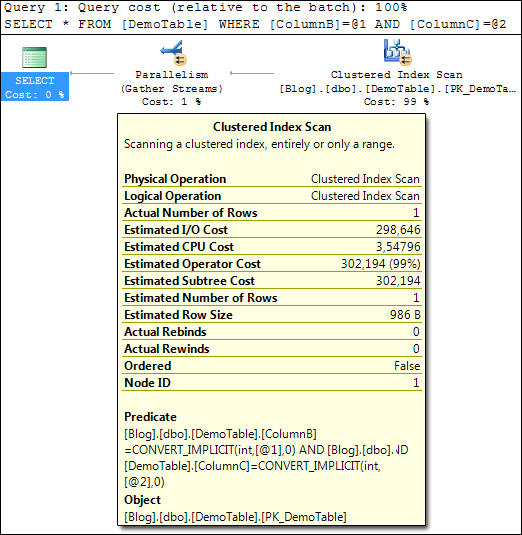
Task: Click the query text SELECT * FROM DemoTable
Action: click(255, 24)
